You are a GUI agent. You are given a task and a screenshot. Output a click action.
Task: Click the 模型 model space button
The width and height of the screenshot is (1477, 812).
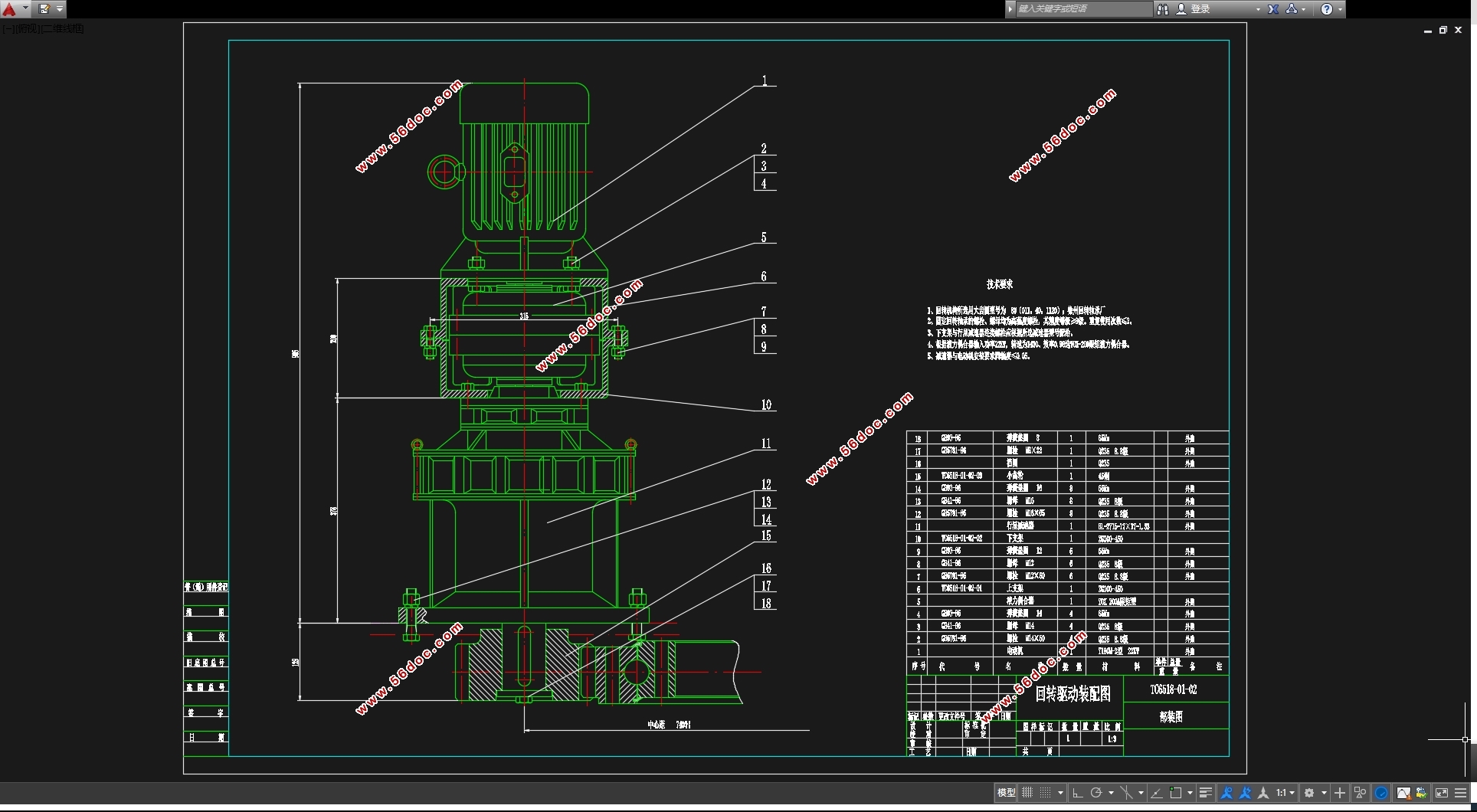tap(1006, 793)
